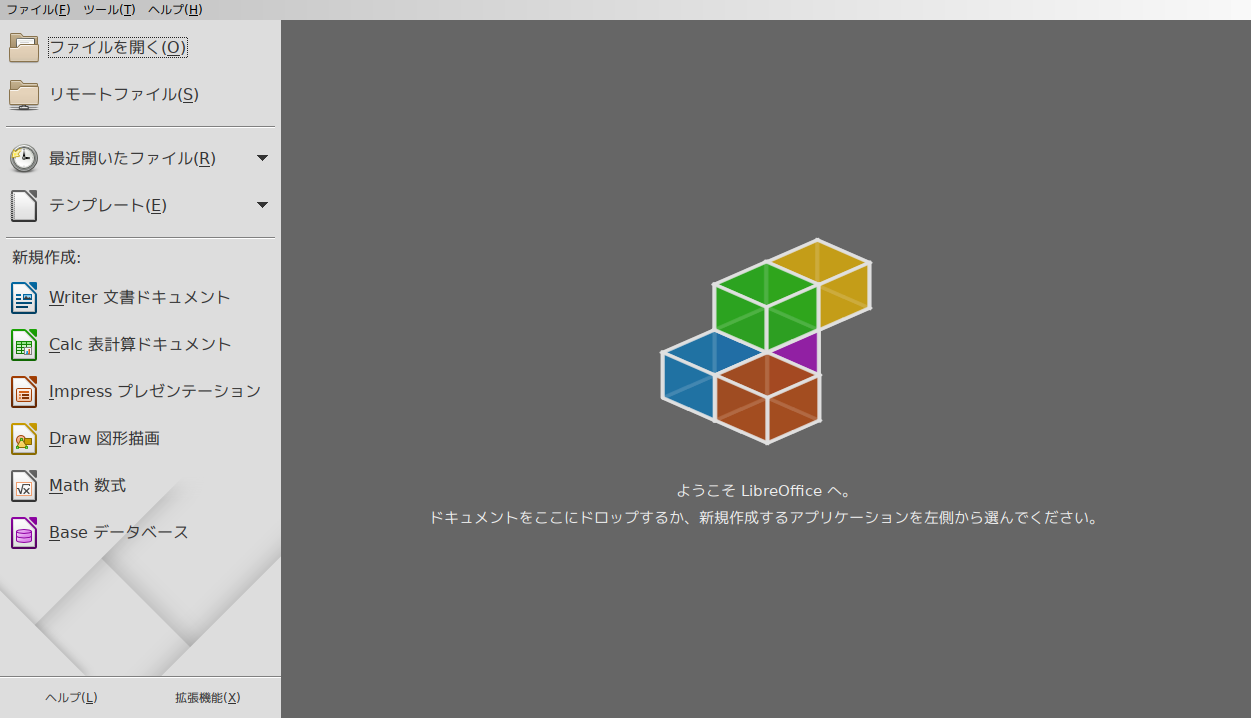Open the ヘルプ(H) menu in menu bar
Image resolution: width=1251 pixels, height=718 pixels.
click(175, 9)
